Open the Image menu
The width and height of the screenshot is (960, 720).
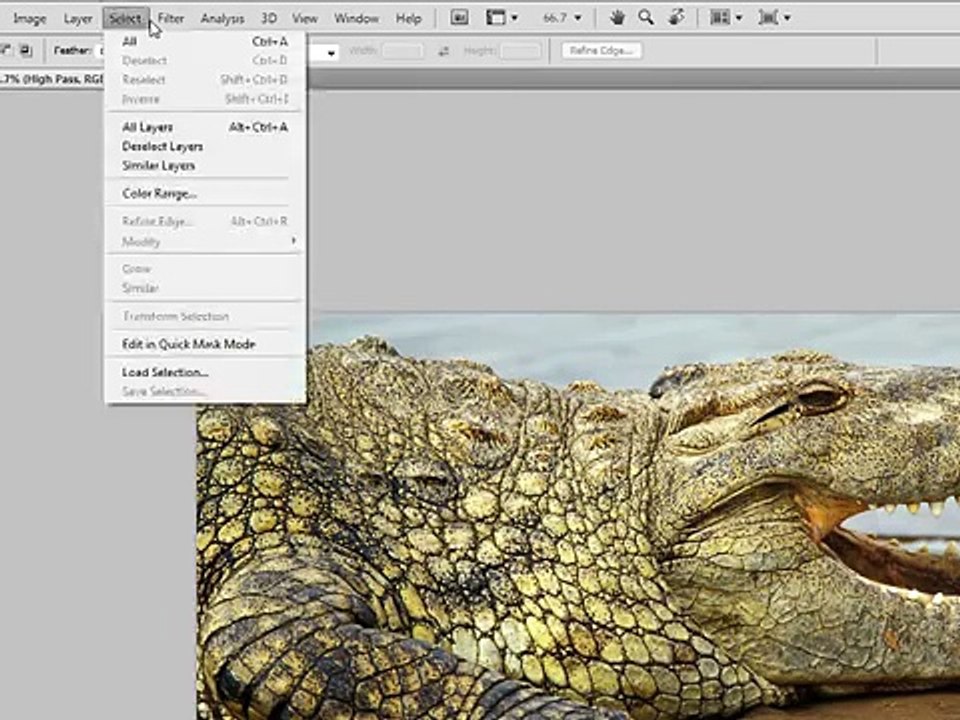tap(29, 19)
